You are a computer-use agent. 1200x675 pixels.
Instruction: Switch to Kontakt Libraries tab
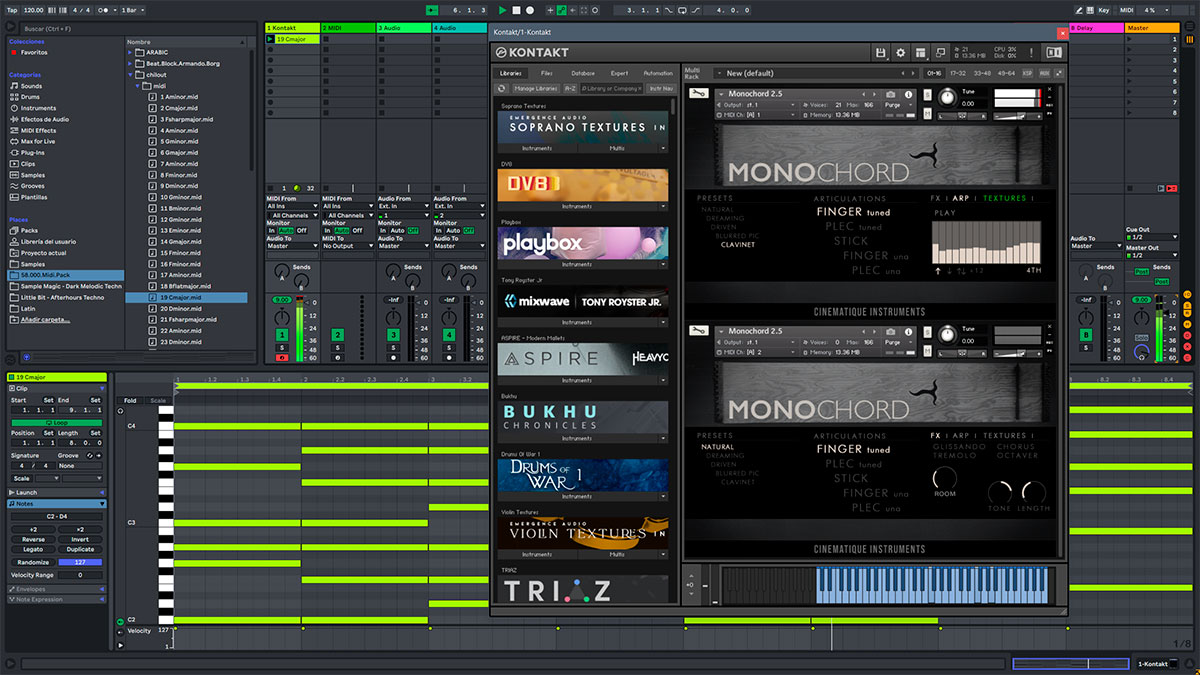tap(511, 73)
